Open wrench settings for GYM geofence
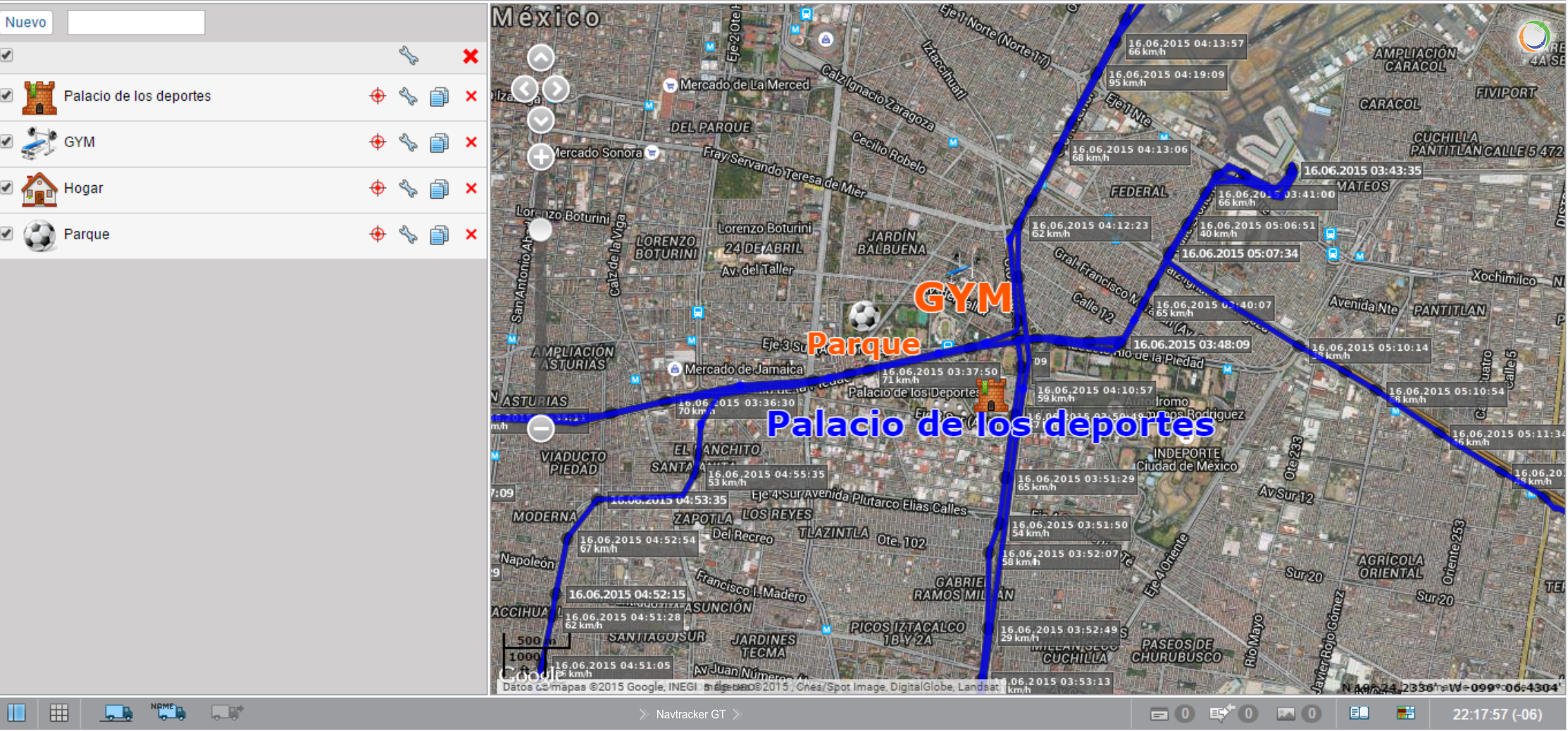 [x=408, y=142]
